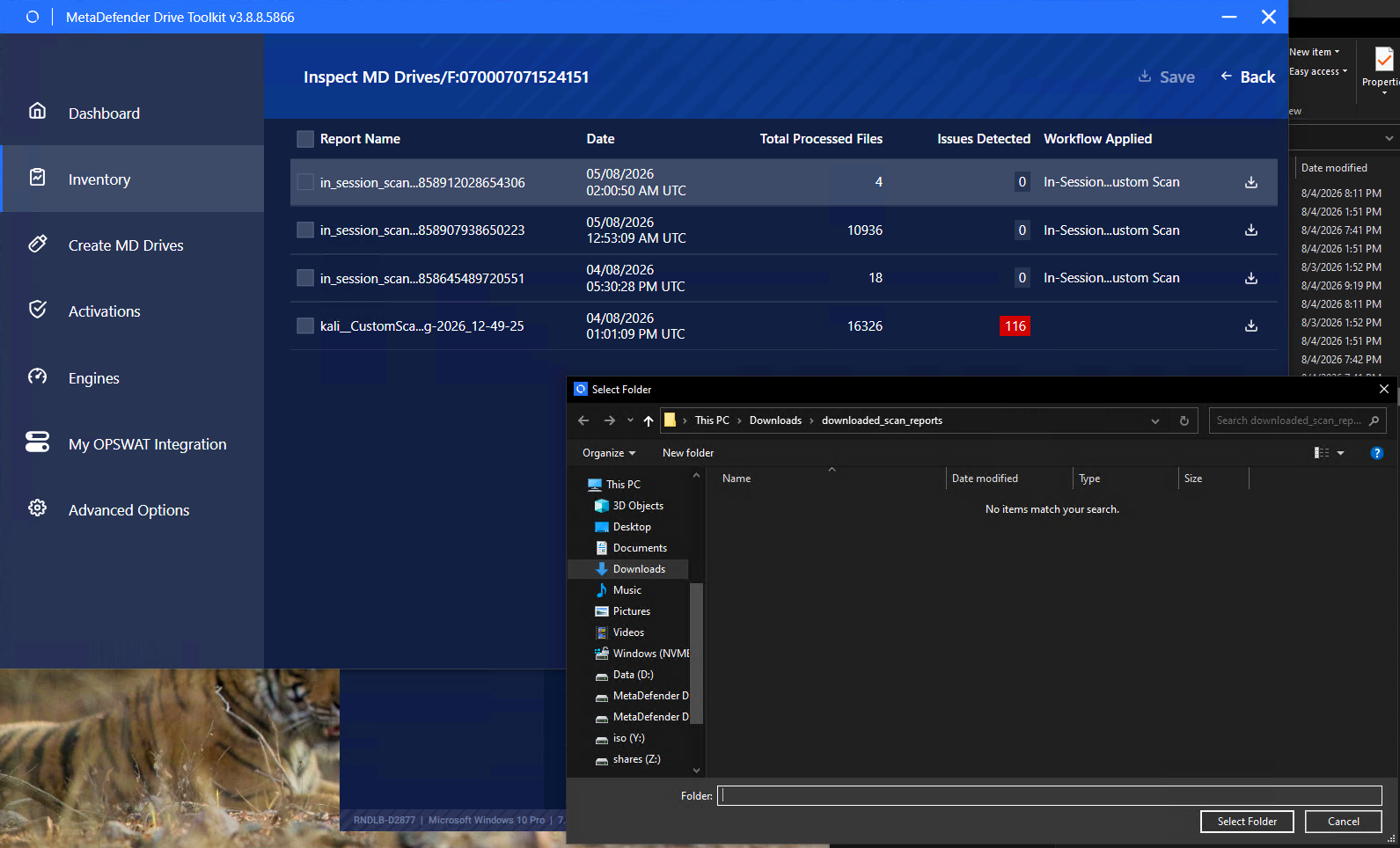Image resolution: width=1400 pixels, height=848 pixels.
Task: Select iso (Y:) drive in tree
Action: [628, 738]
